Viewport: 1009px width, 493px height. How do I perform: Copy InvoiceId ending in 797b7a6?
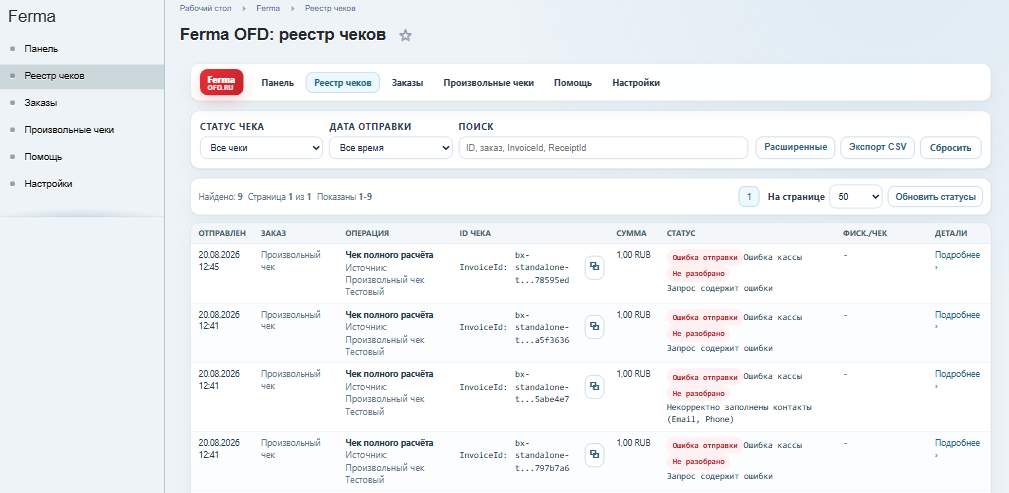click(595, 455)
